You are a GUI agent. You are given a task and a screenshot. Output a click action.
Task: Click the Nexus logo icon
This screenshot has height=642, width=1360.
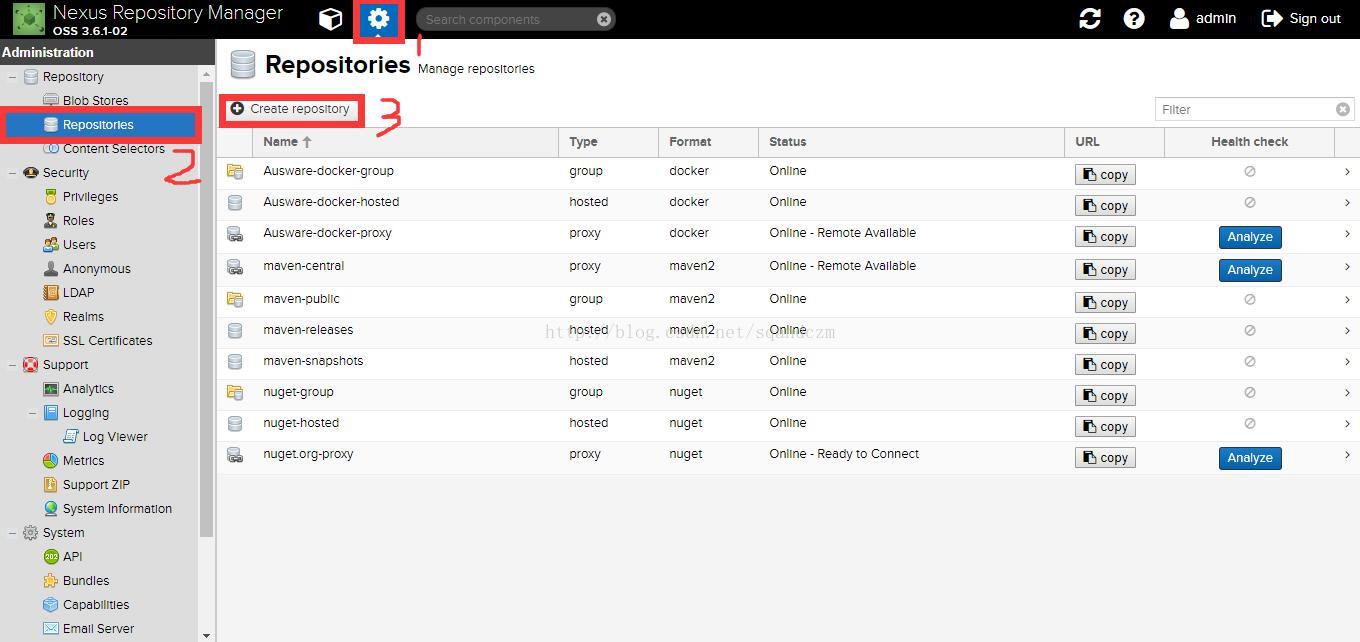click(29, 19)
